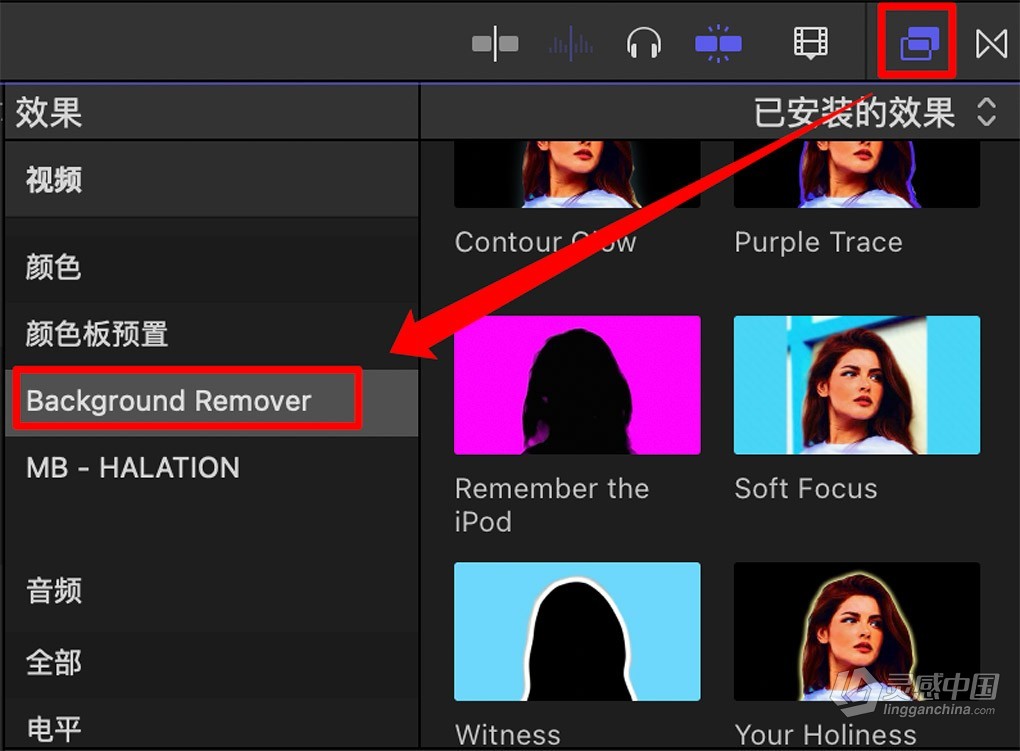The height and width of the screenshot is (751, 1020).
Task: Select the 颜色 effects category
Action: pyautogui.click(x=211, y=267)
